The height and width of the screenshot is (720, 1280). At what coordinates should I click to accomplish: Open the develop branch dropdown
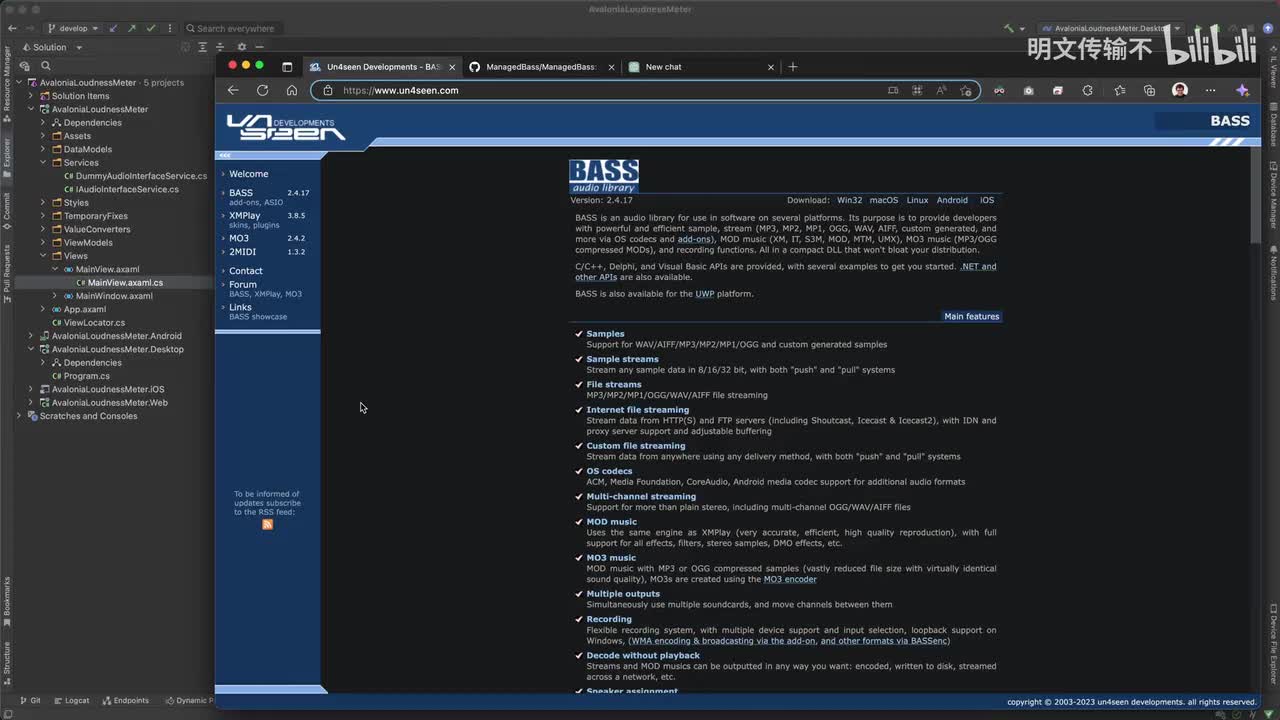point(74,29)
